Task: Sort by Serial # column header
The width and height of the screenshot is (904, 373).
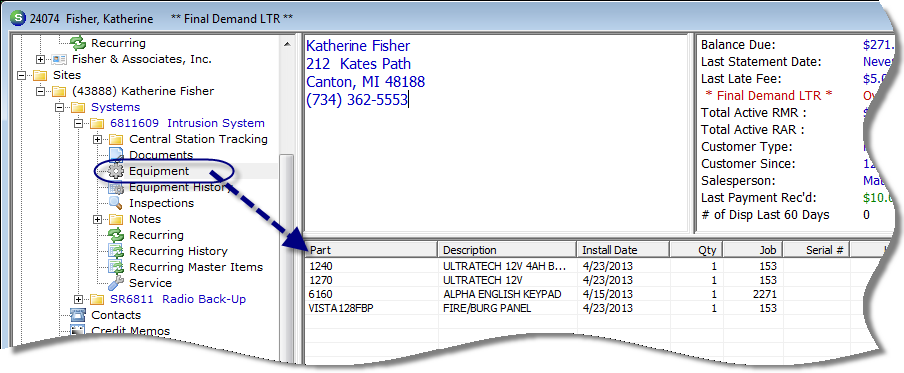Action: click(x=816, y=250)
